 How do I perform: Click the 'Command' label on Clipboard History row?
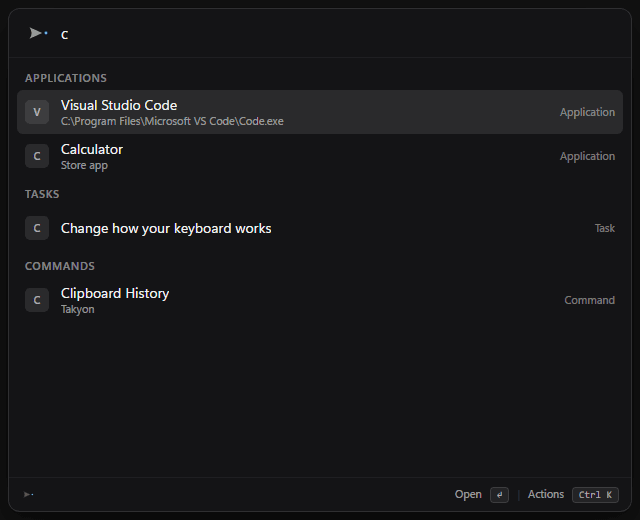point(589,300)
